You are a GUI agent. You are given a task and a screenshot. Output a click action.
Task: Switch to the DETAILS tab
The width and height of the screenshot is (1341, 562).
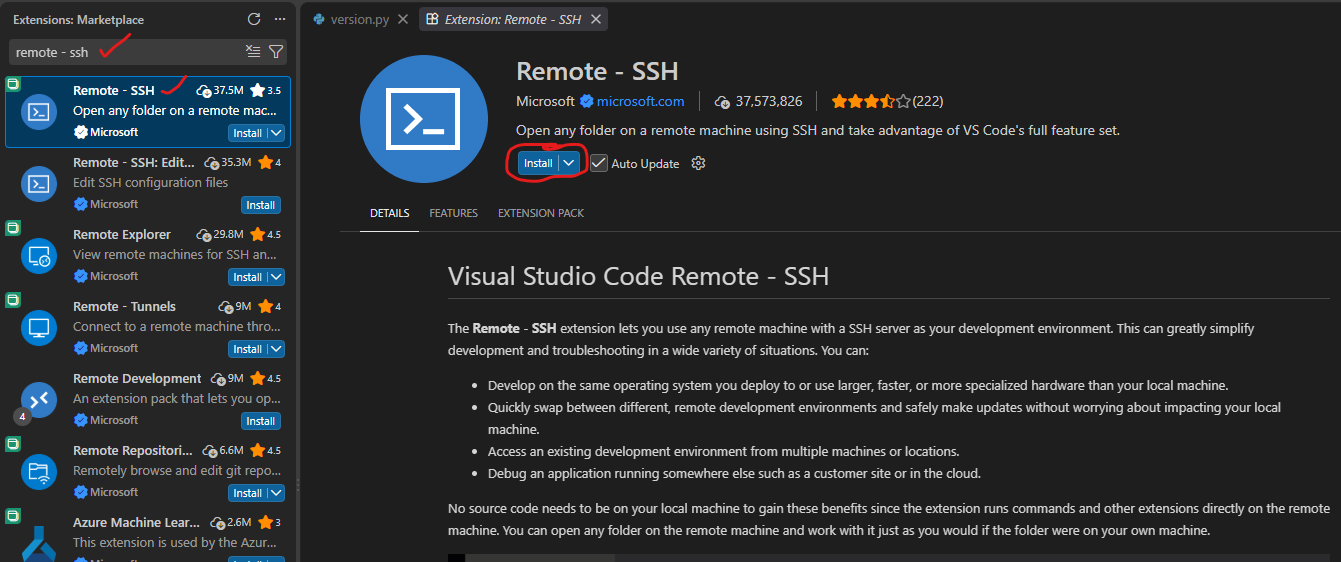(x=389, y=213)
